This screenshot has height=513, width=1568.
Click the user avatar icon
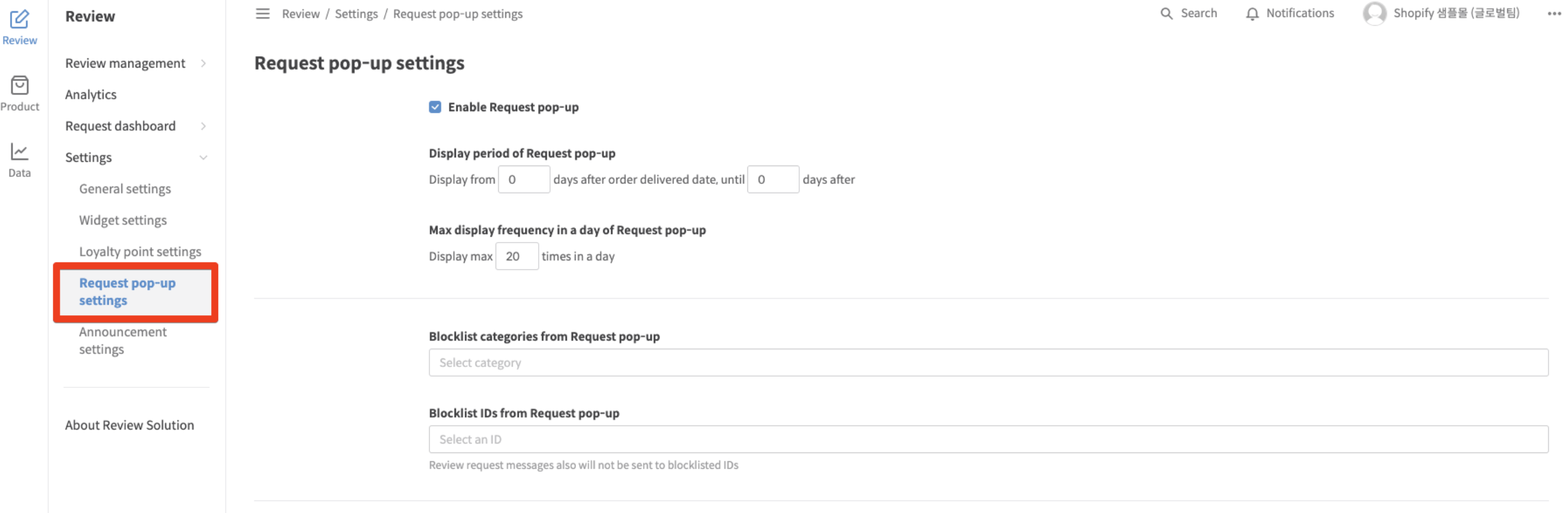tap(1375, 13)
